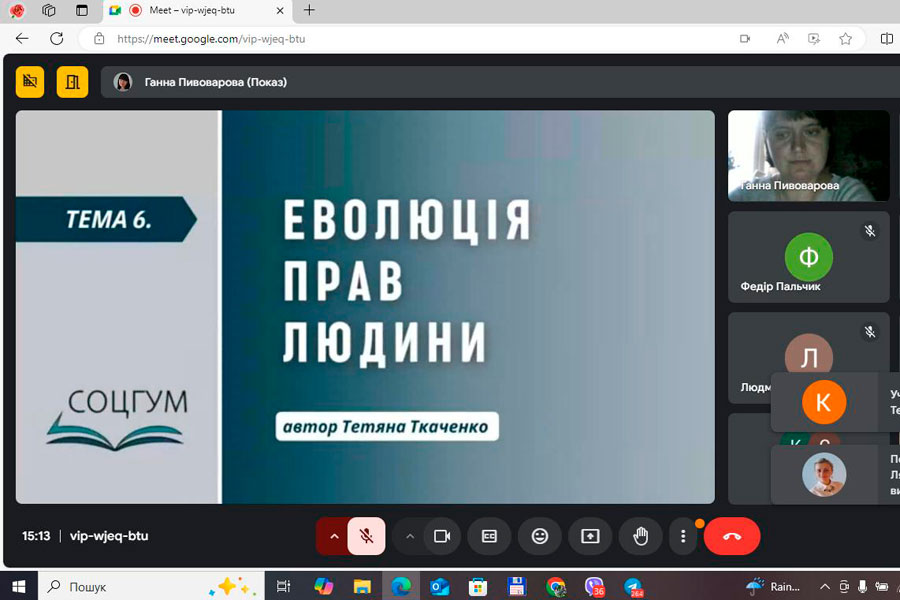Open the notification with woman's photo avatar

835,475
